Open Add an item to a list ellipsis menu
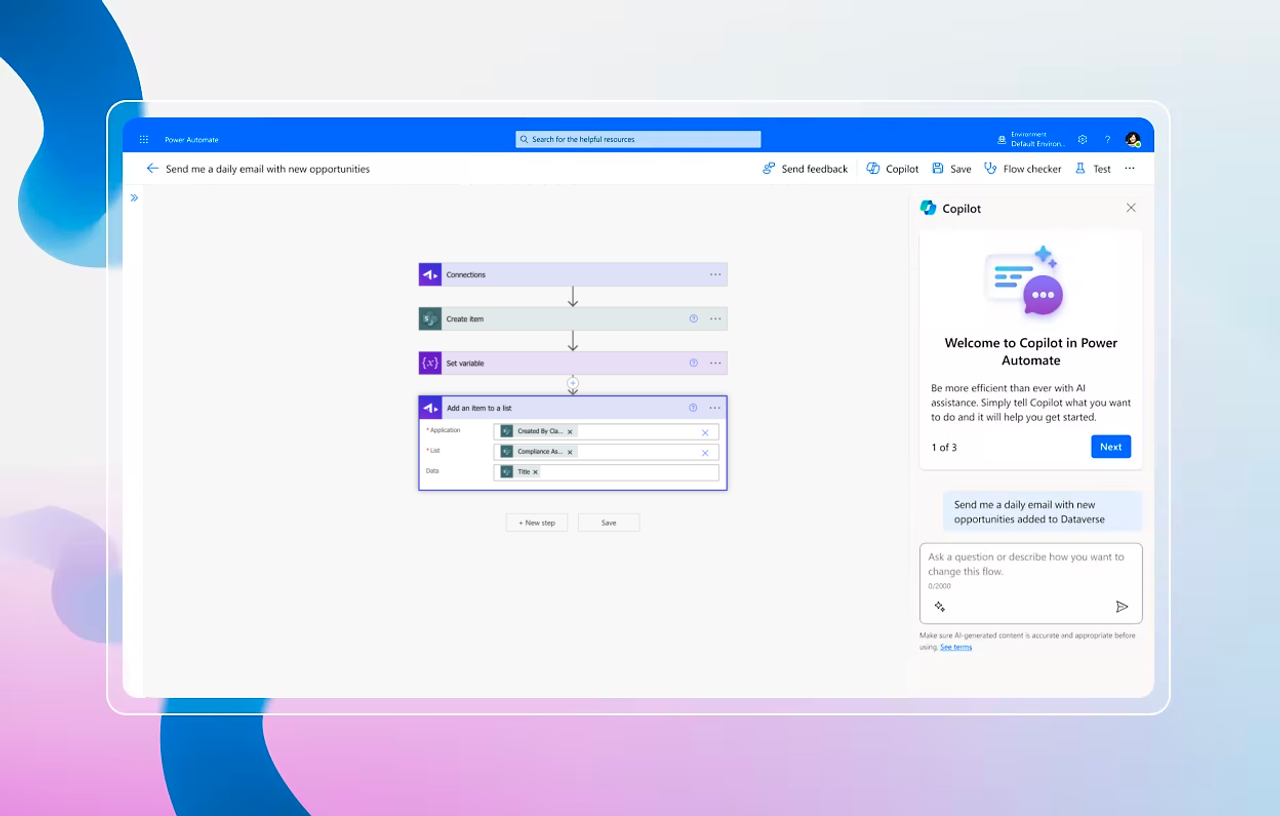The height and width of the screenshot is (816, 1280). pos(715,408)
